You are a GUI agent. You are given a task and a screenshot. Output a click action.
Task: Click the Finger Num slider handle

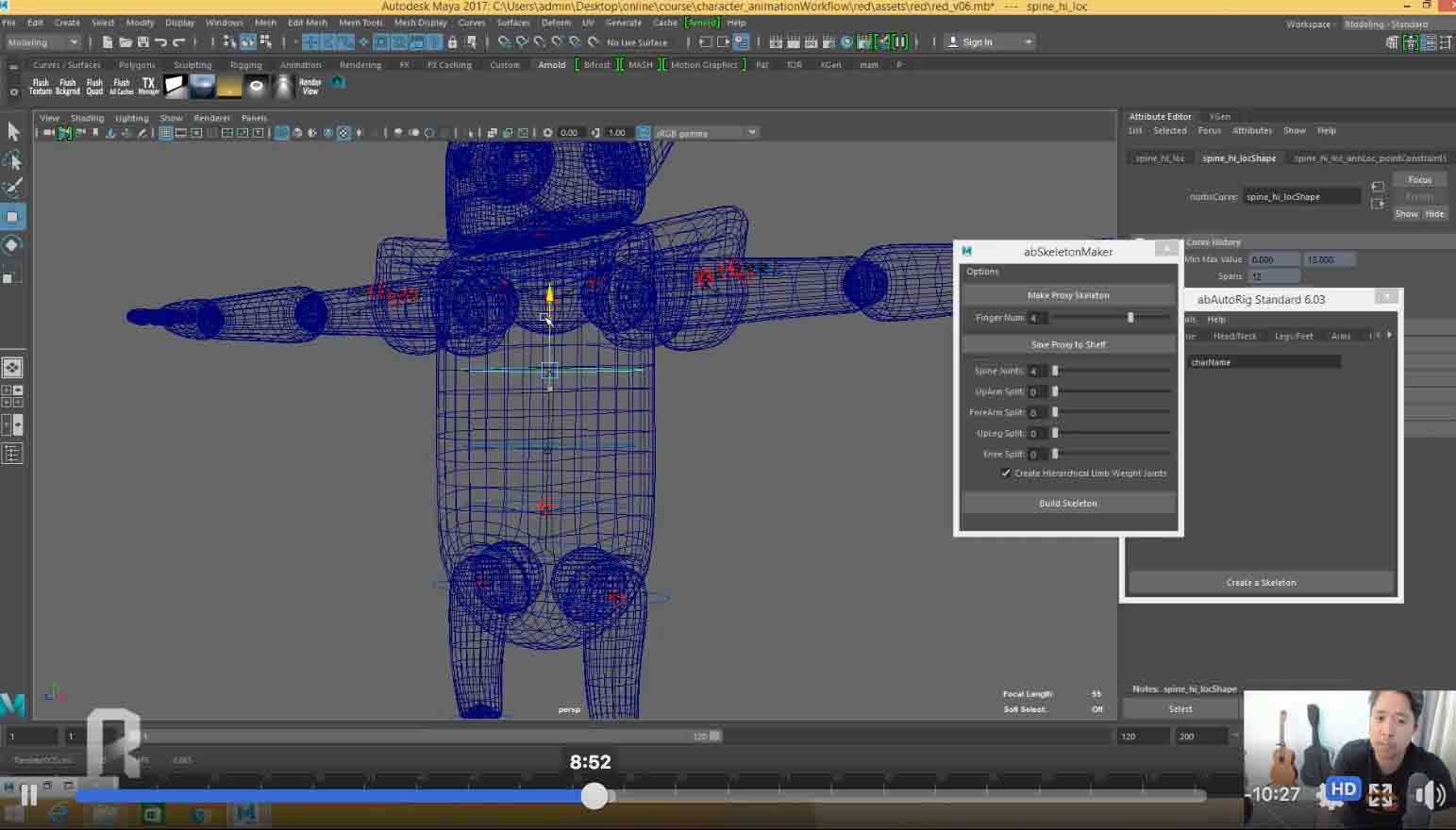[x=1130, y=318]
